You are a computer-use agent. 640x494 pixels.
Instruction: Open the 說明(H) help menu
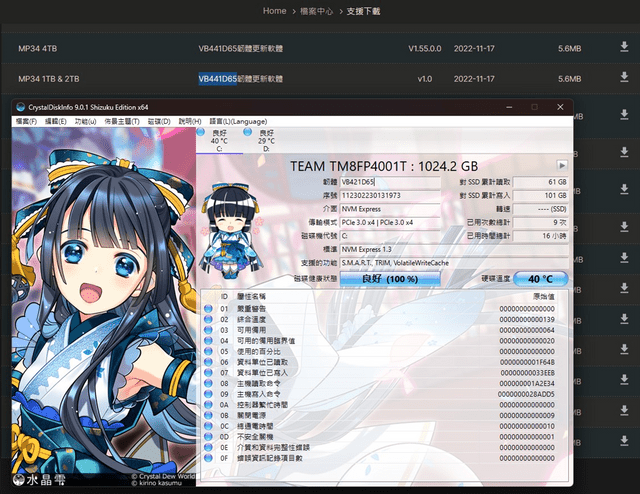190,121
